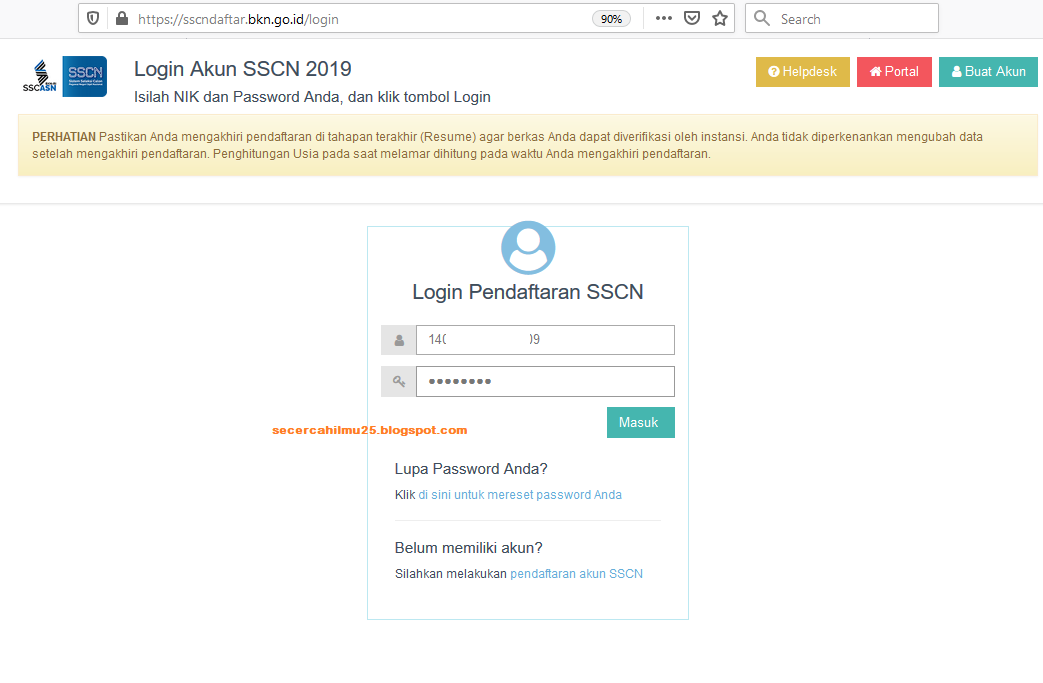Click the magnifier icon in Search box
Image resolution: width=1043 pixels, height=683 pixels.
pos(762,19)
